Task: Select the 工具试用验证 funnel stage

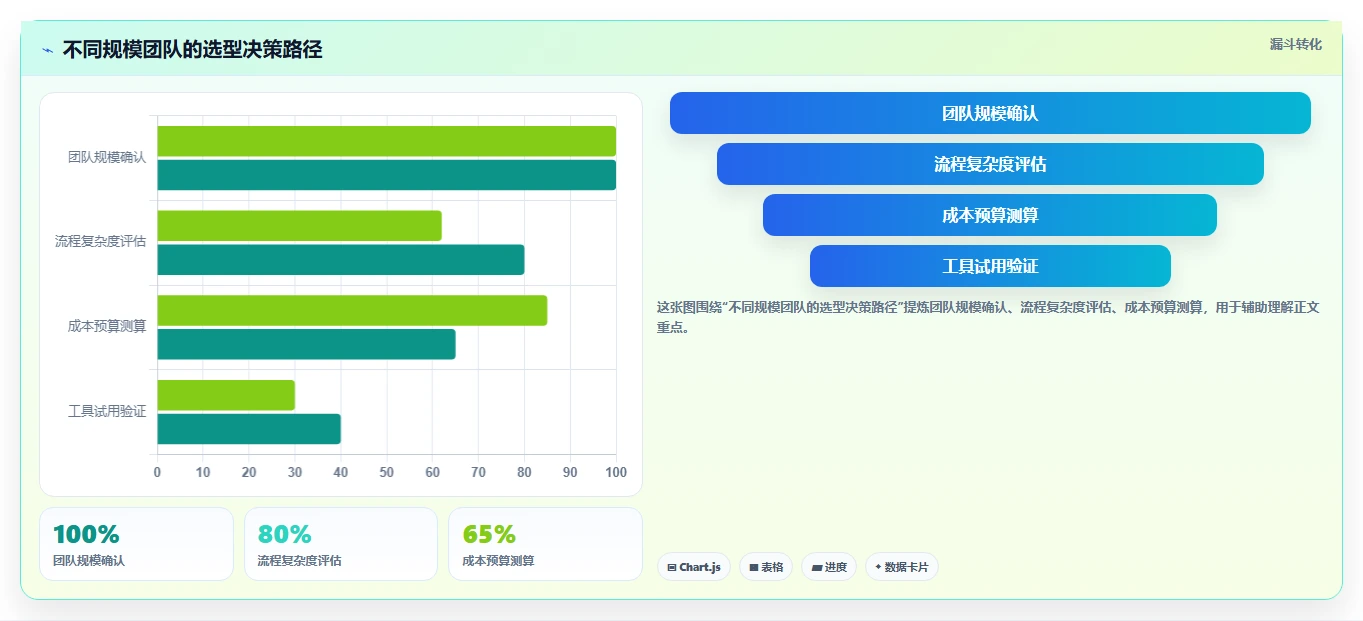Action: click(x=990, y=266)
